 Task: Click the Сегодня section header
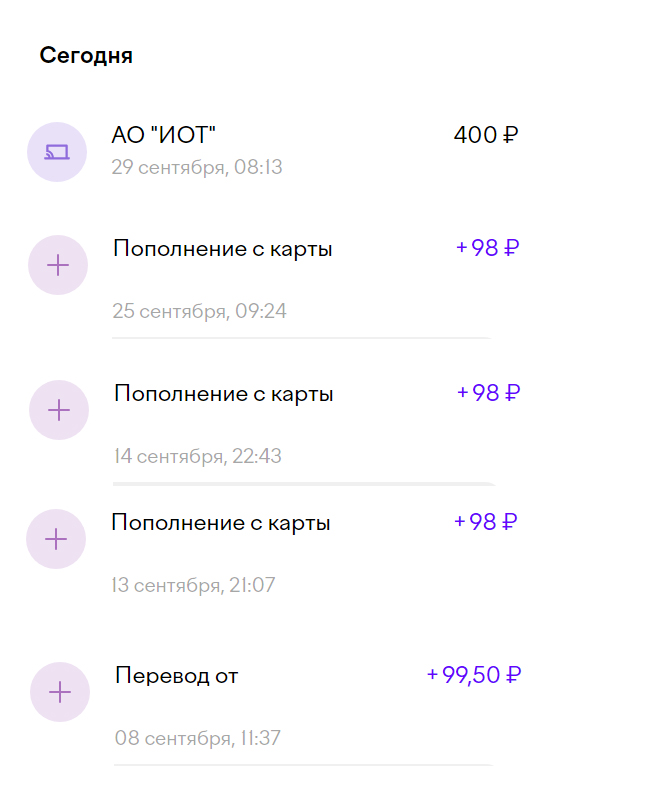[86, 56]
